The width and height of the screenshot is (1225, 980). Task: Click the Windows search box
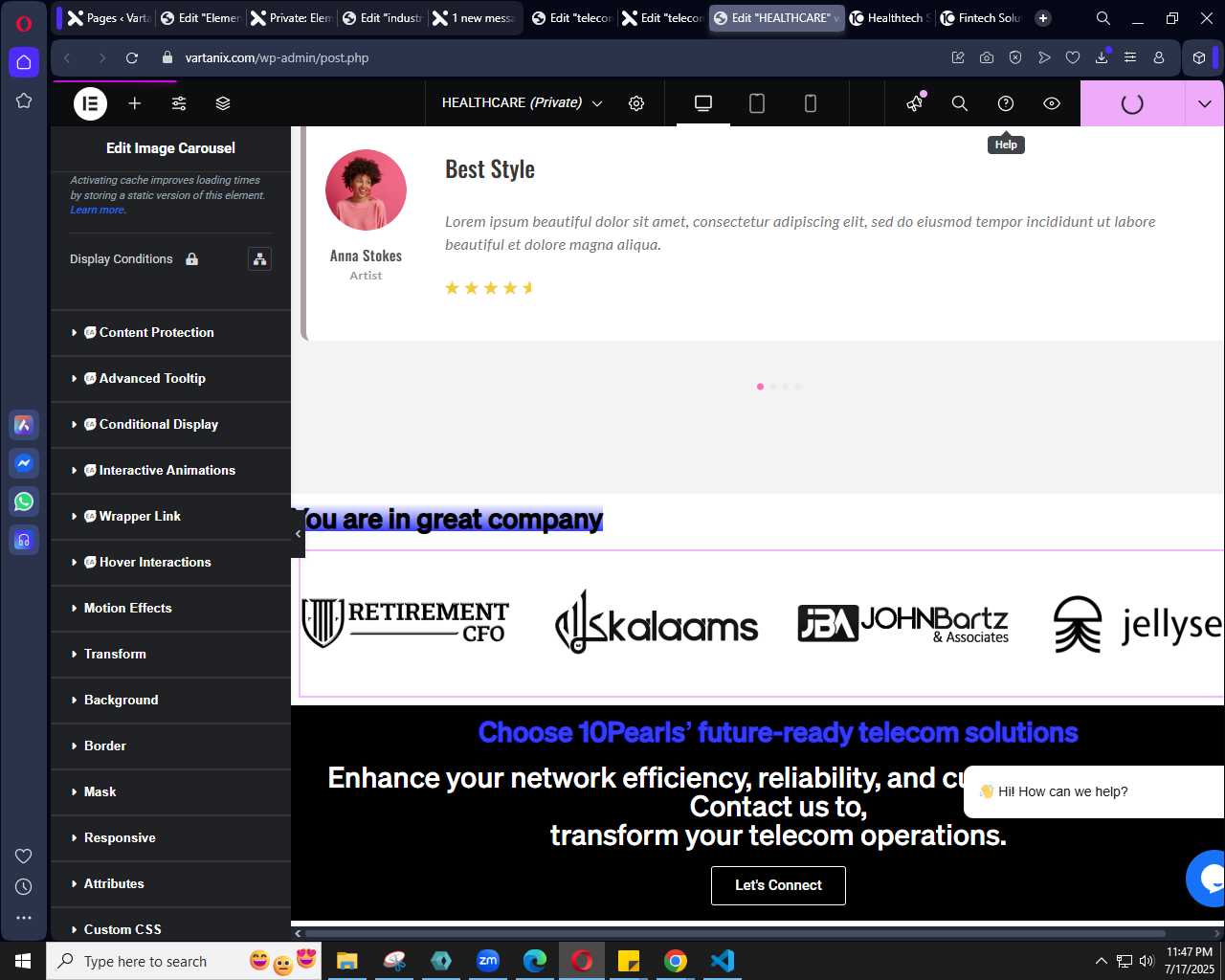(x=184, y=961)
